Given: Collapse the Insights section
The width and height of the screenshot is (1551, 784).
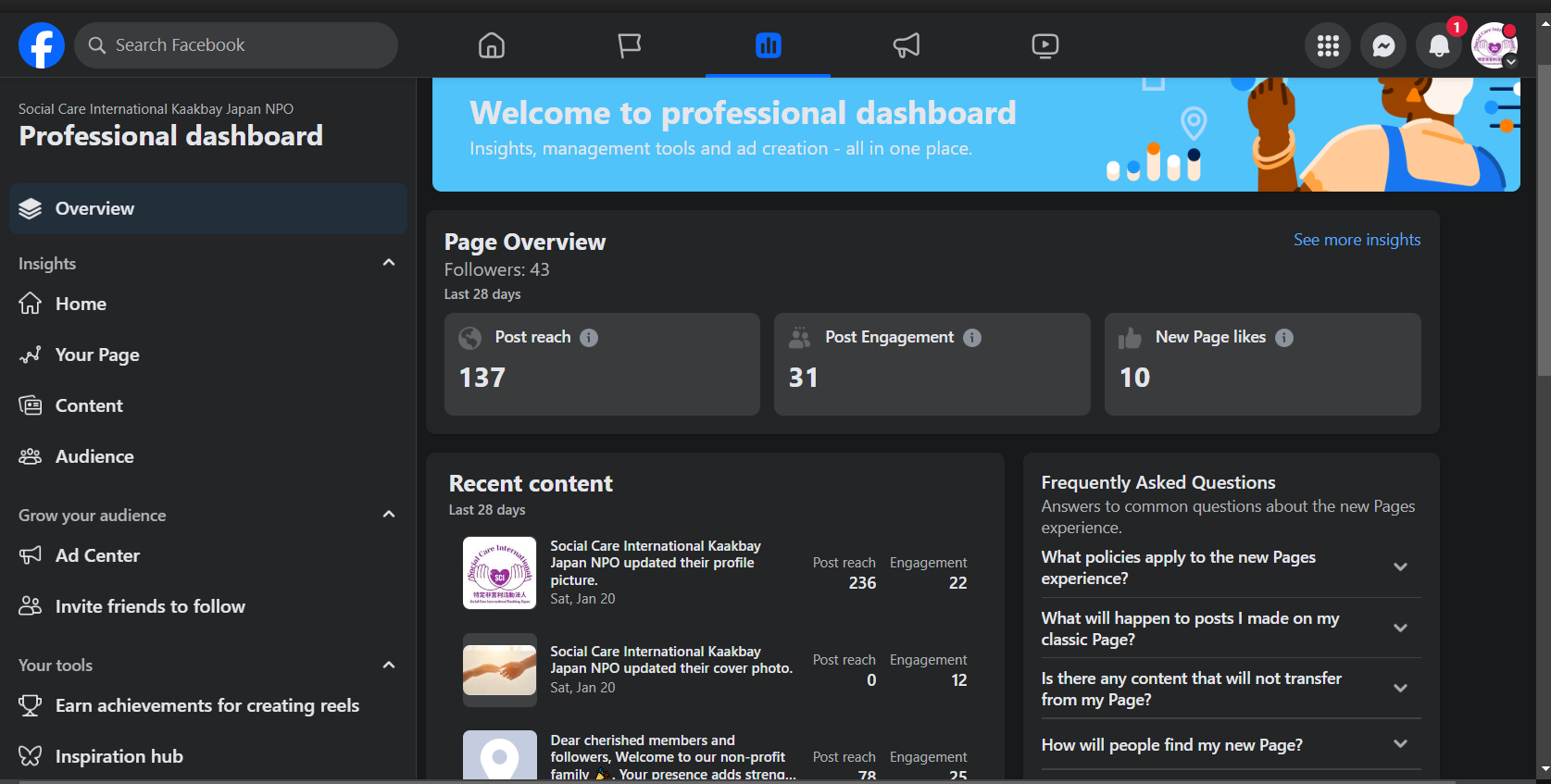Looking at the screenshot, I should coord(389,263).
